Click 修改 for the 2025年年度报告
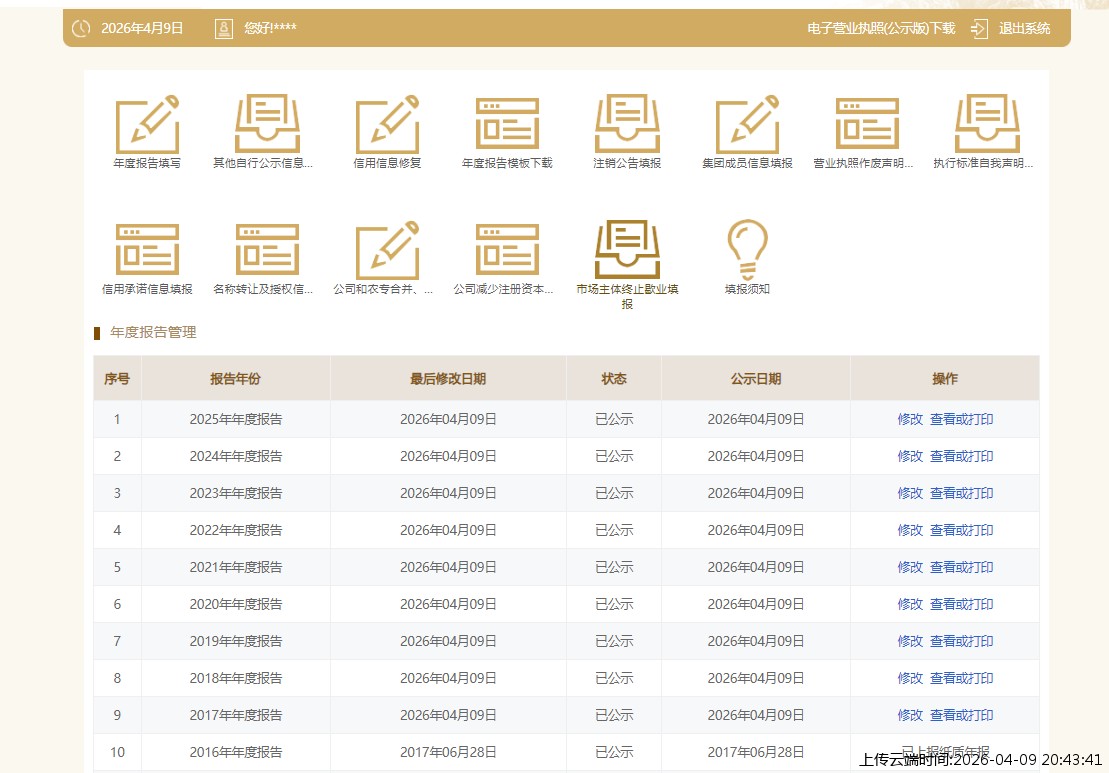 coord(910,420)
